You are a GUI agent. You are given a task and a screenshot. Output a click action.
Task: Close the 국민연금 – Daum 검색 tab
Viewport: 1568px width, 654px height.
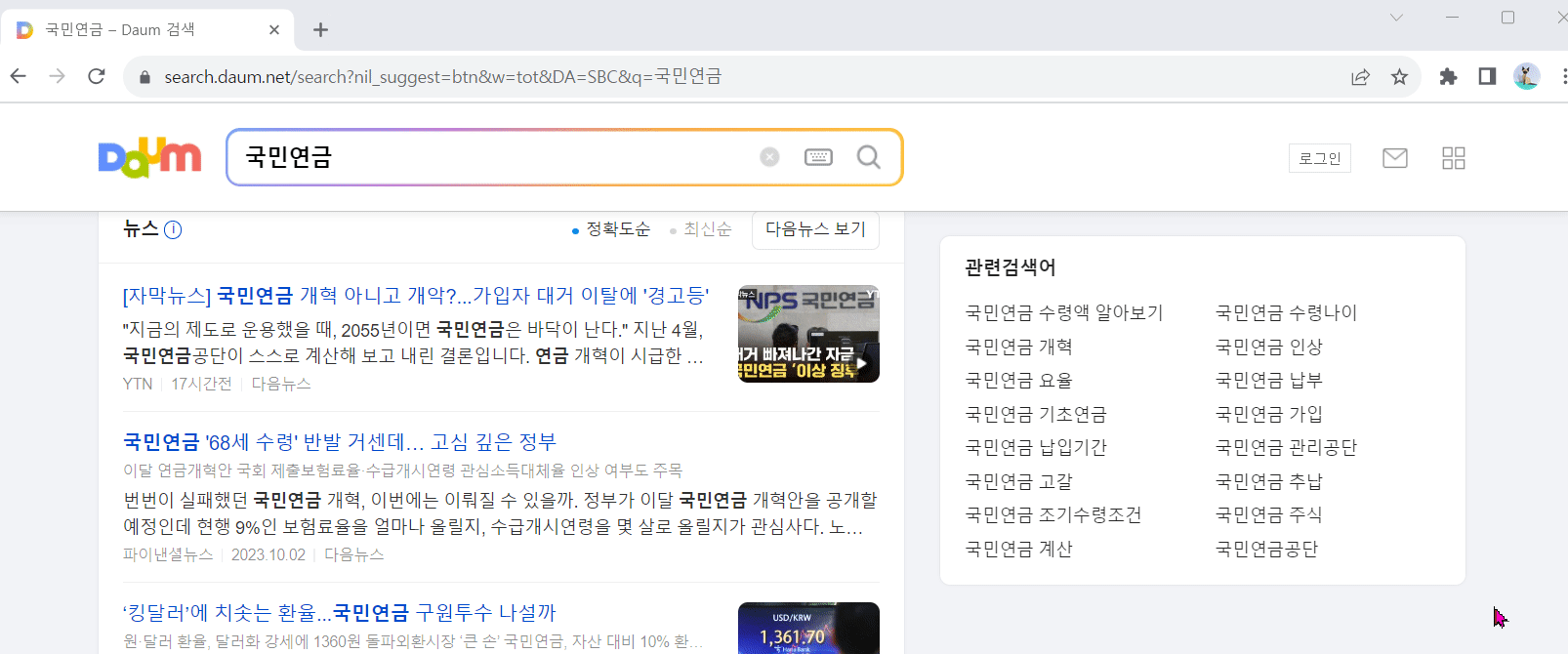274,30
